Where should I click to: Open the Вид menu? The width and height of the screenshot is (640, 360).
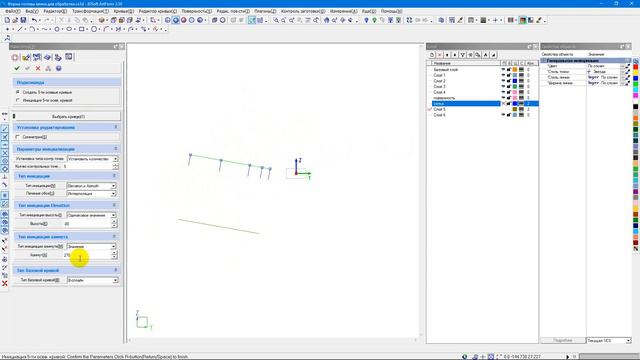click(32, 11)
